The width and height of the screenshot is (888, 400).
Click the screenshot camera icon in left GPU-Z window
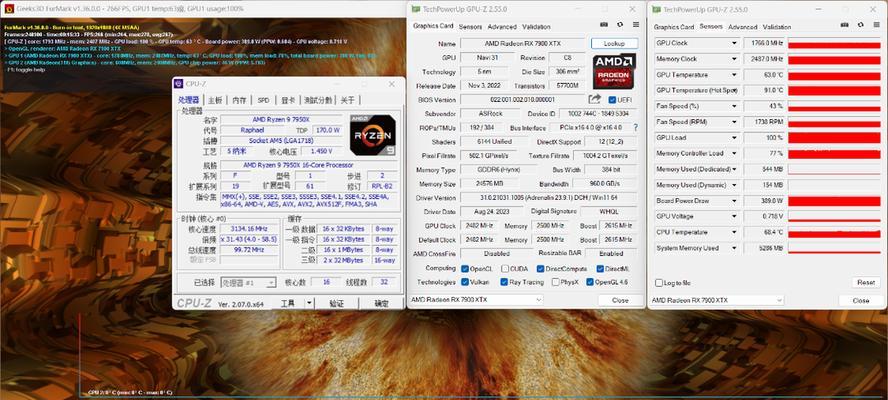pos(604,25)
